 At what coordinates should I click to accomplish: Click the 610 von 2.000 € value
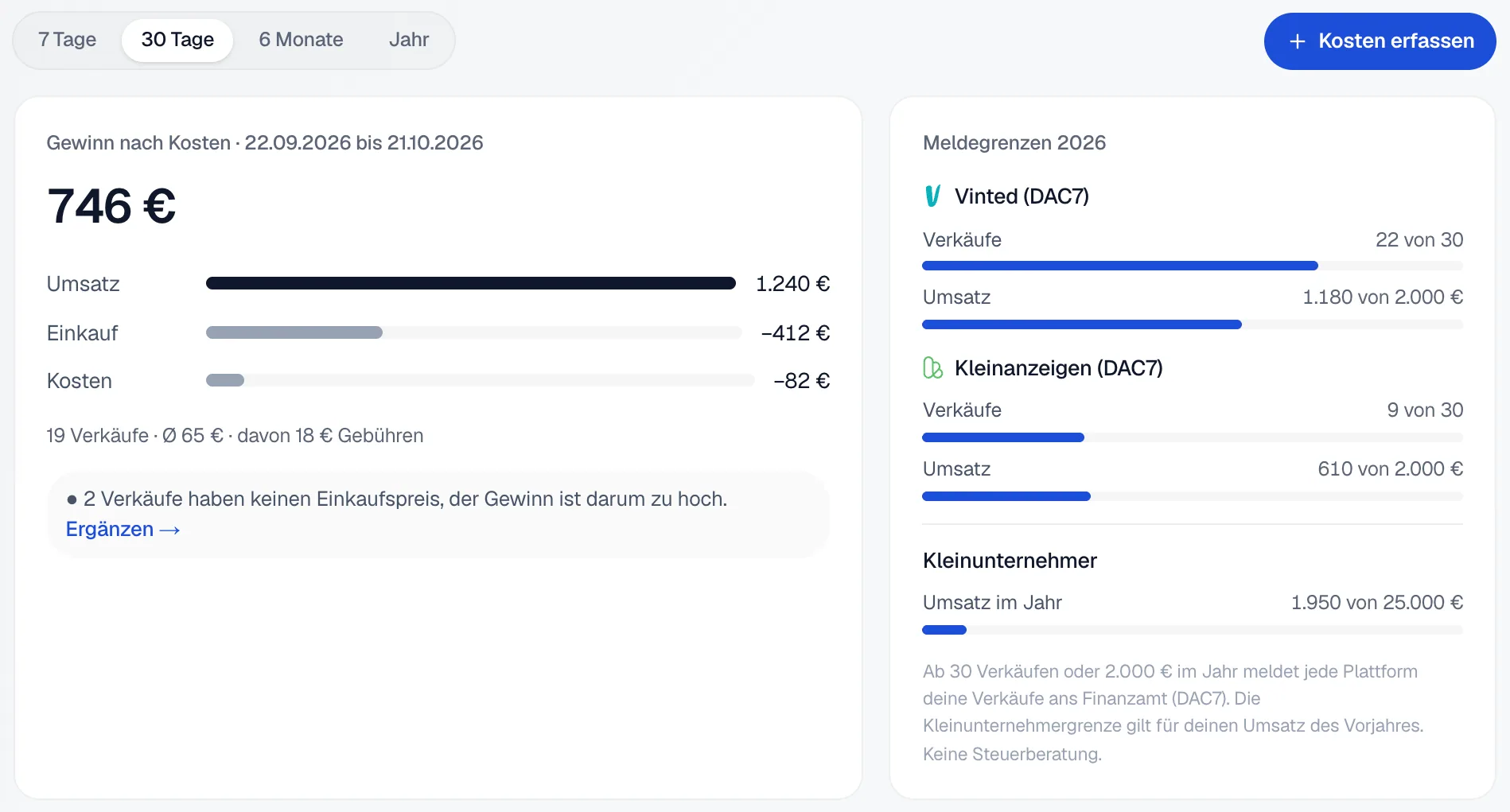[x=1391, y=468]
